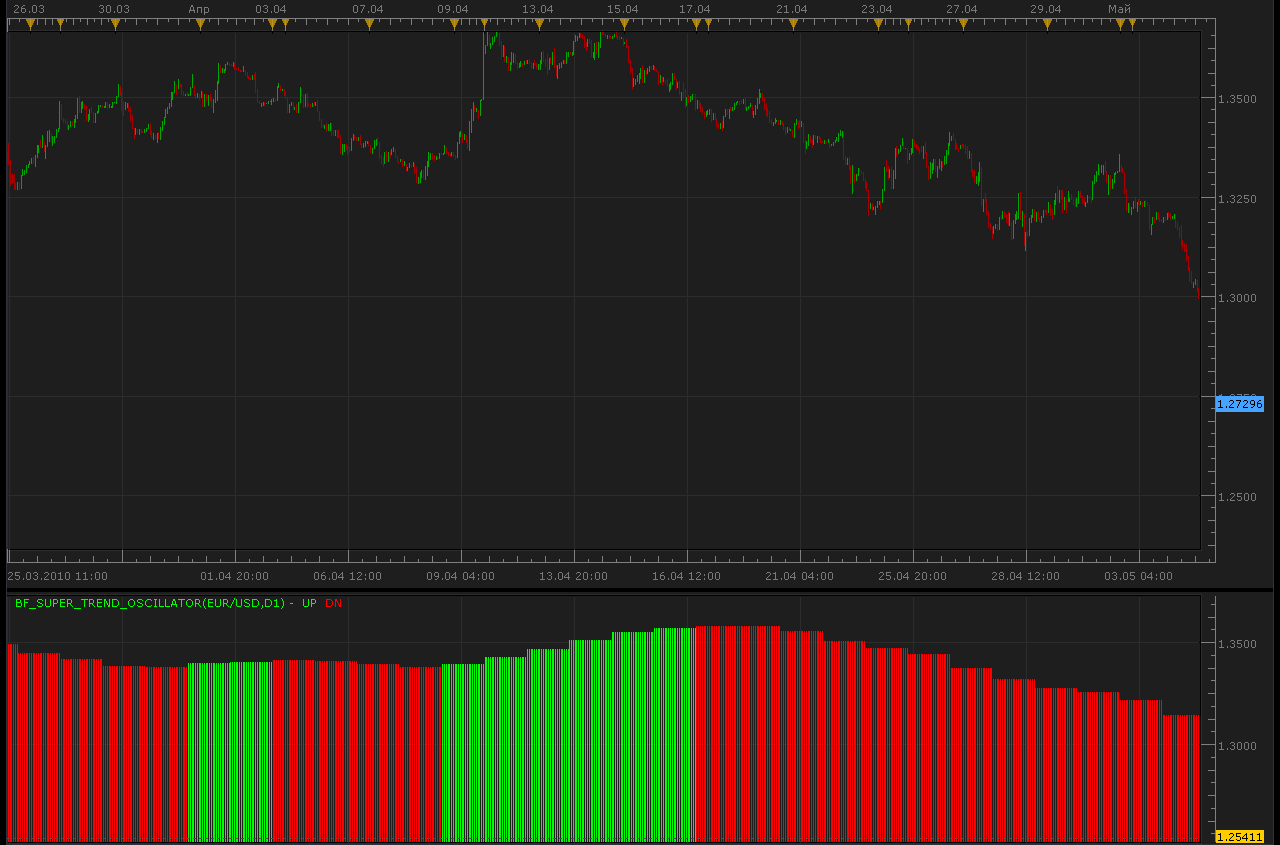This screenshot has height=845, width=1280.
Task: Click the triangle marker below 29.04
Action: (x=1047, y=24)
